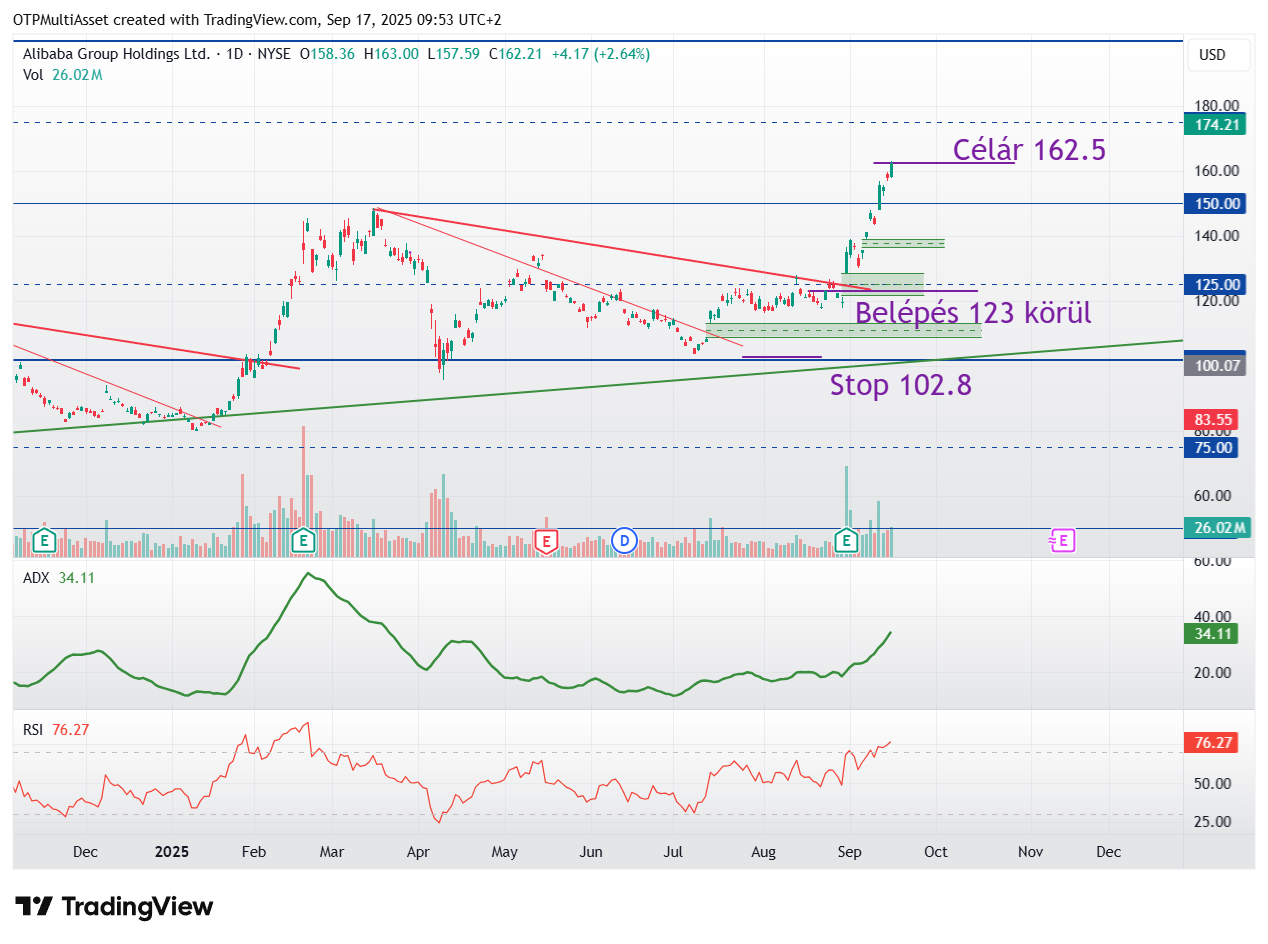
Task: Click the Alibaba Group Holdings symbol title
Action: 117,54
